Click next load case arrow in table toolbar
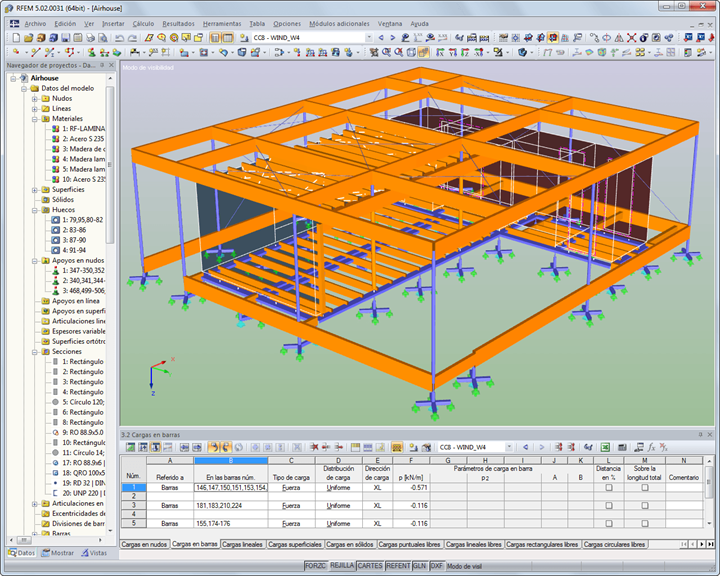This screenshot has width=720, height=576. [541, 447]
